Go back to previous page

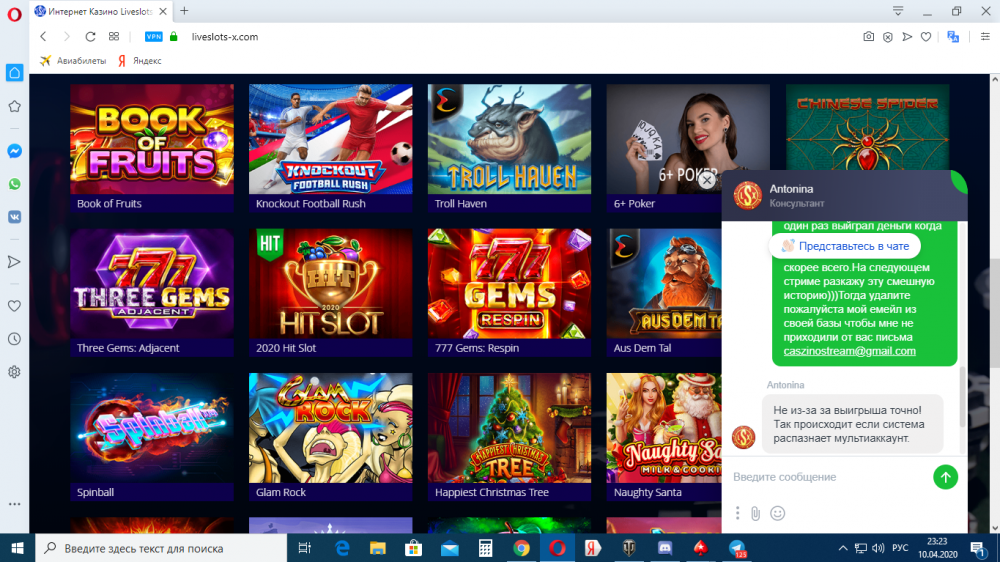pos(43,36)
